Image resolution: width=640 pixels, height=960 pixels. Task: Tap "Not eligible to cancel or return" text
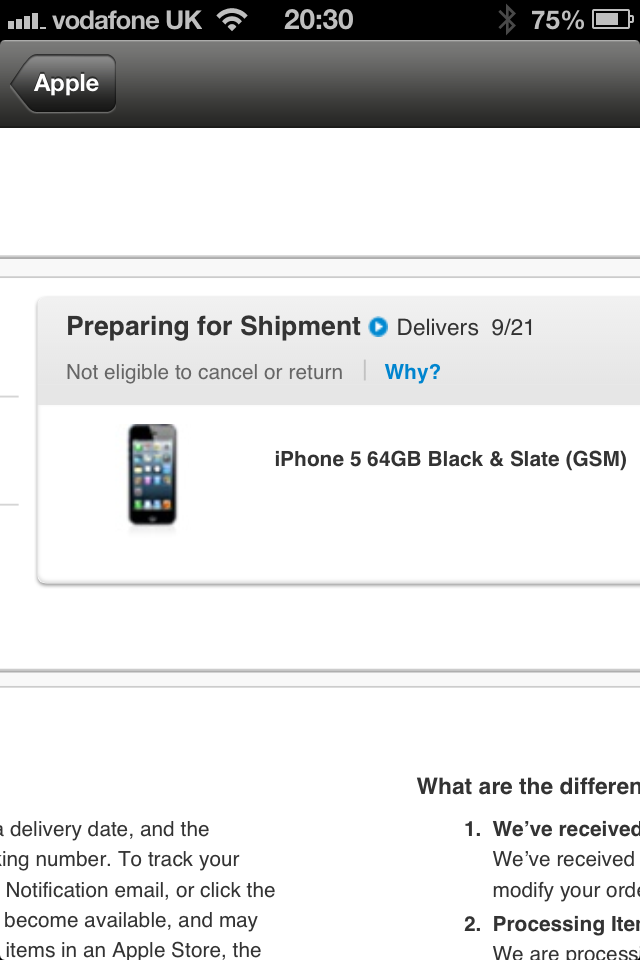[204, 372]
